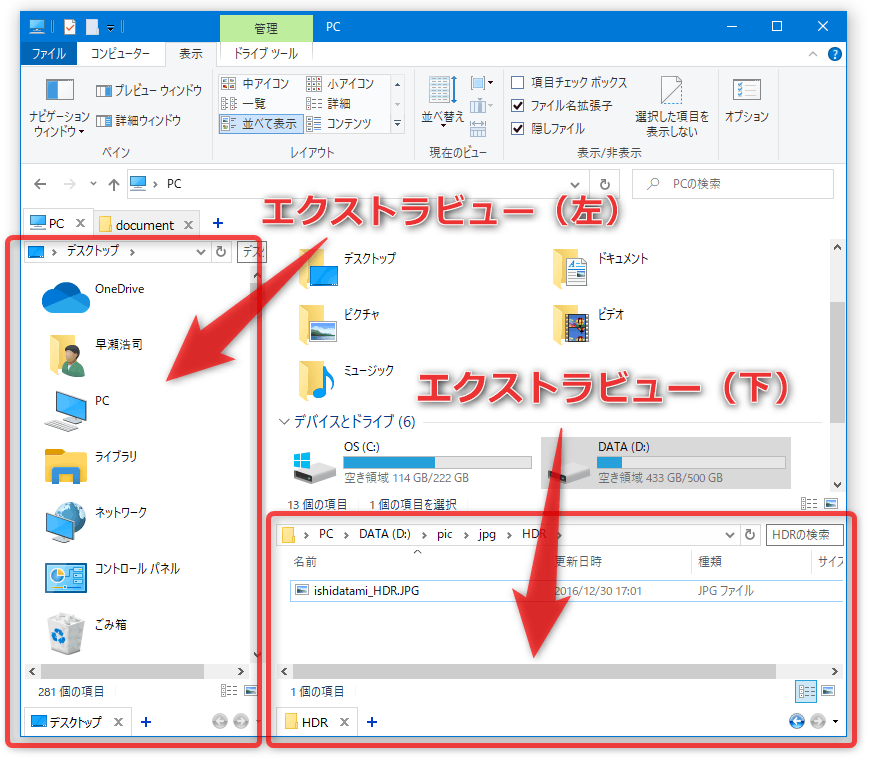Collapse the デバイスとドライブ group
The image size is (870, 760).
(286, 422)
